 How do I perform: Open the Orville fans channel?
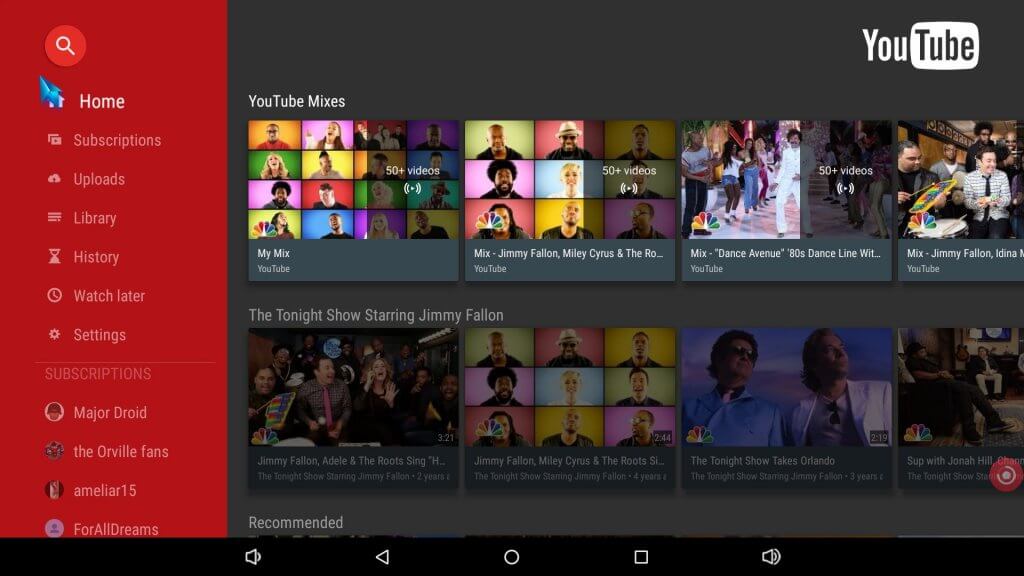120,451
